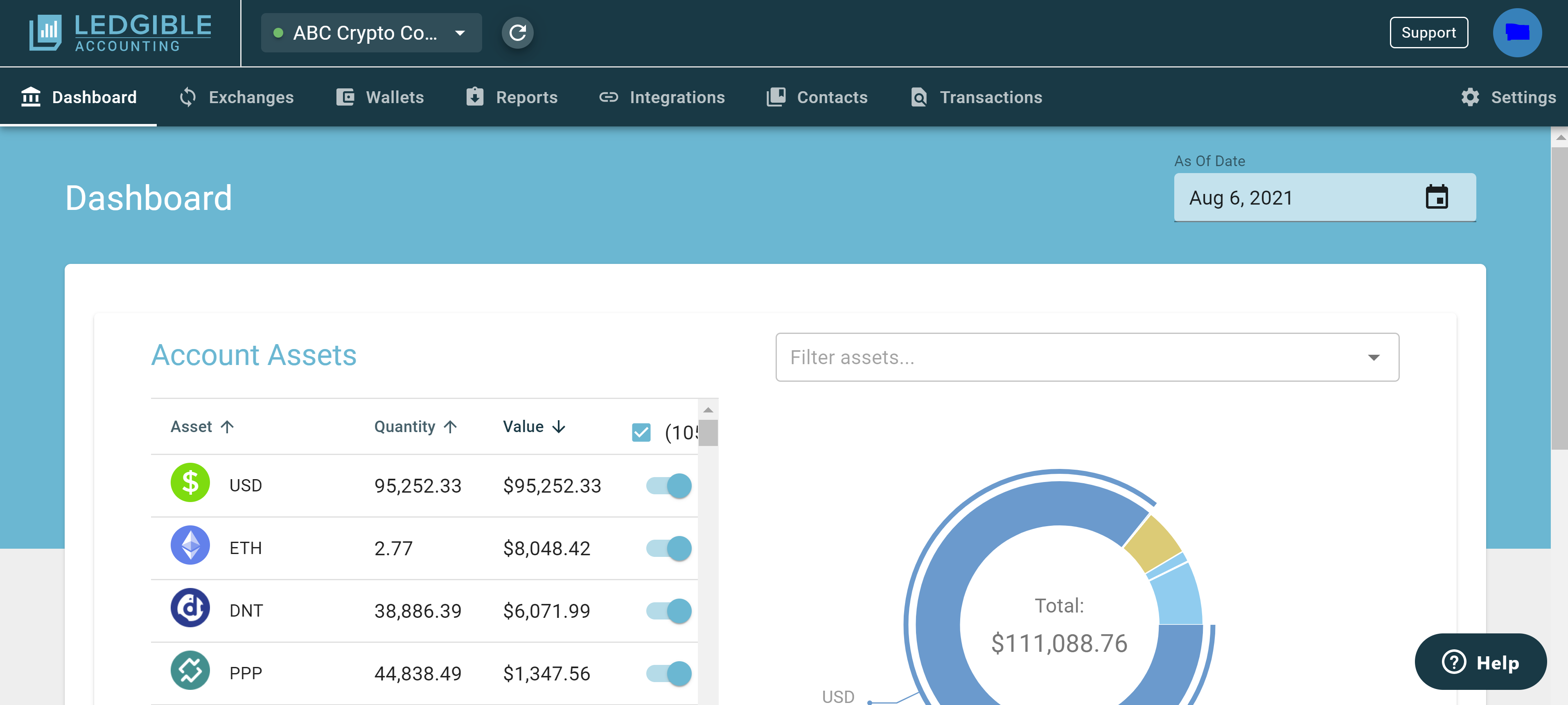The width and height of the screenshot is (1568, 705).
Task: Expand the ABC Crypto Co account dropdown
Action: point(371,33)
